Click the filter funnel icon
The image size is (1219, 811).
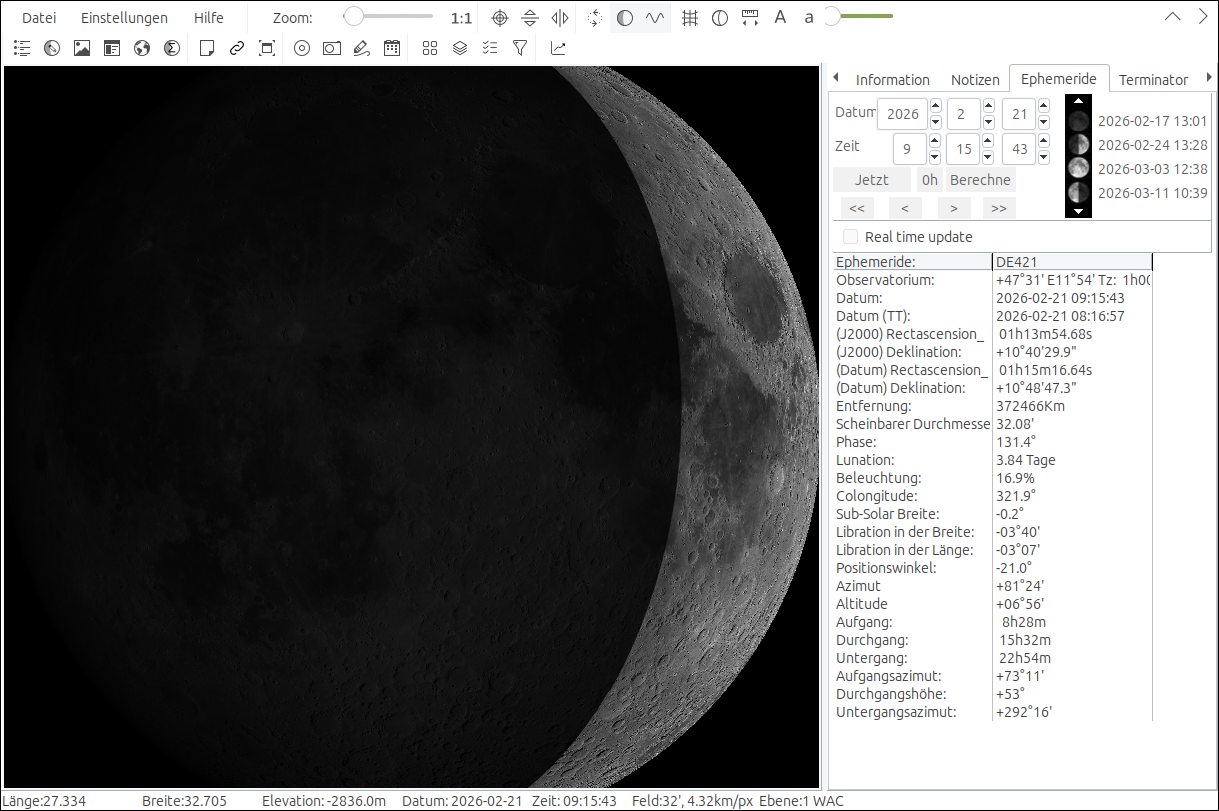click(x=519, y=48)
